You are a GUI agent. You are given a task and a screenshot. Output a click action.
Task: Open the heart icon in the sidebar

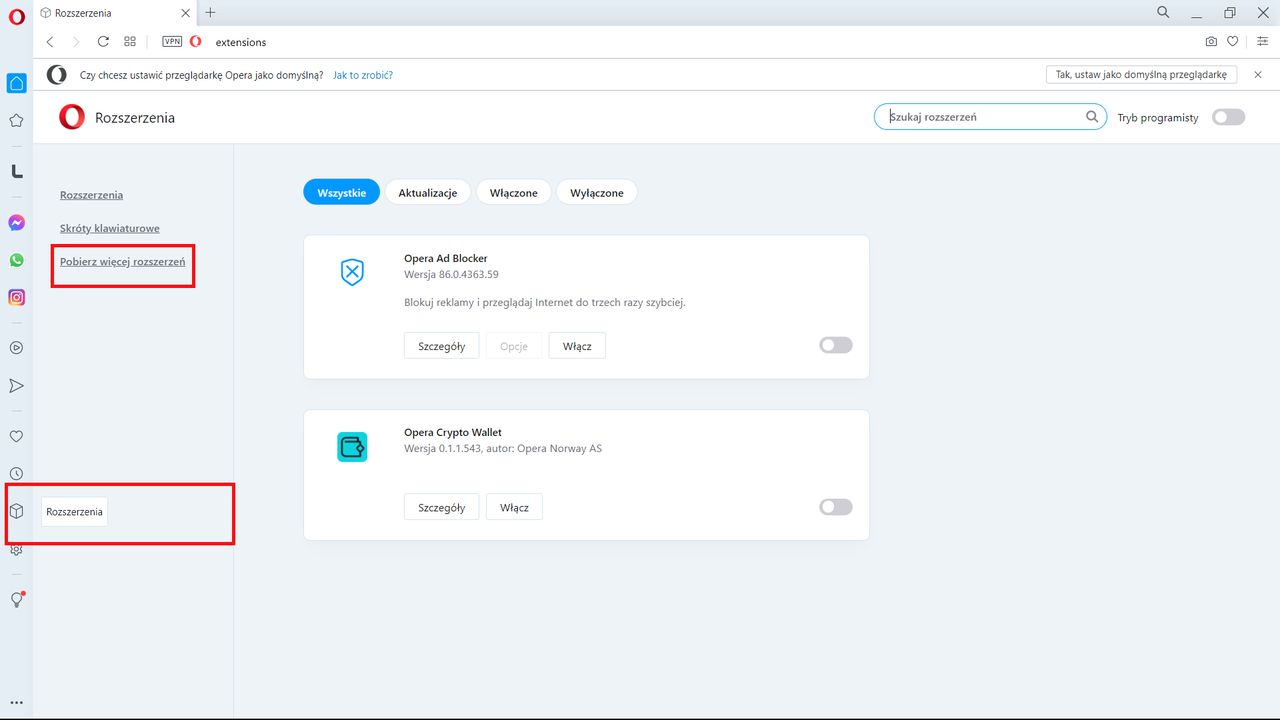(x=16, y=436)
